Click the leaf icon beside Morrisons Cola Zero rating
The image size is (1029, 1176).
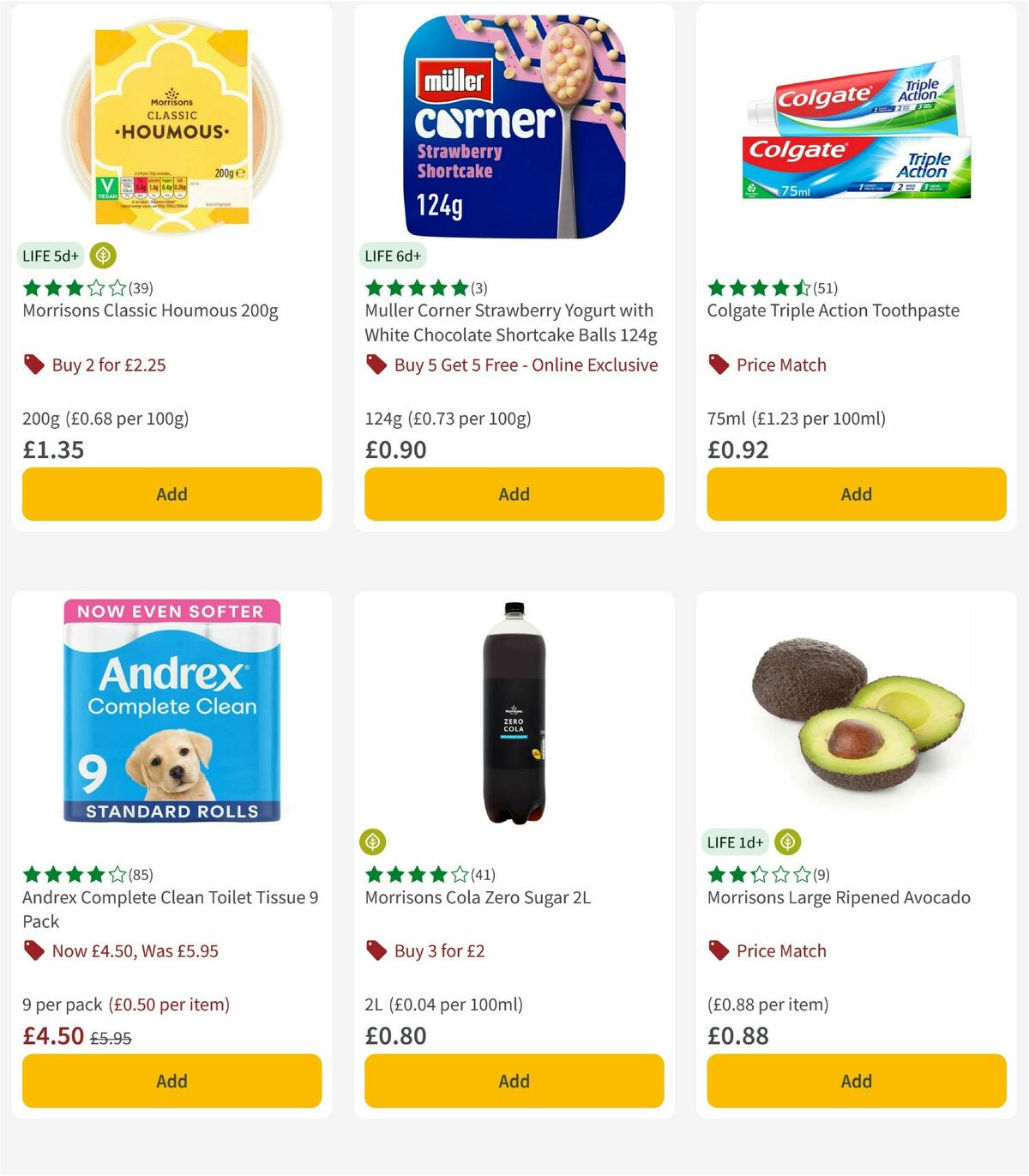tap(374, 842)
